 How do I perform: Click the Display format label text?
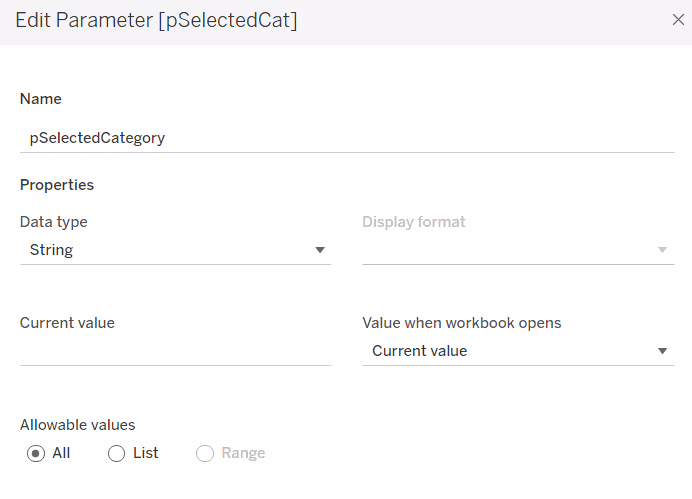tap(414, 222)
